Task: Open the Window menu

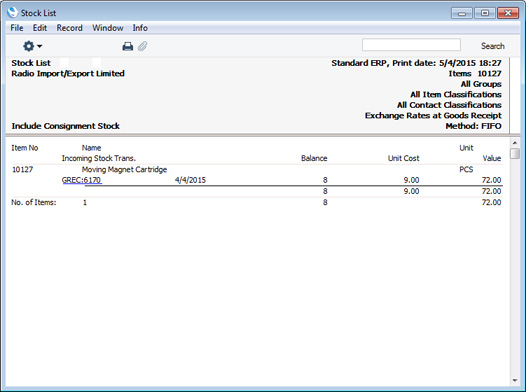Action: click(108, 28)
